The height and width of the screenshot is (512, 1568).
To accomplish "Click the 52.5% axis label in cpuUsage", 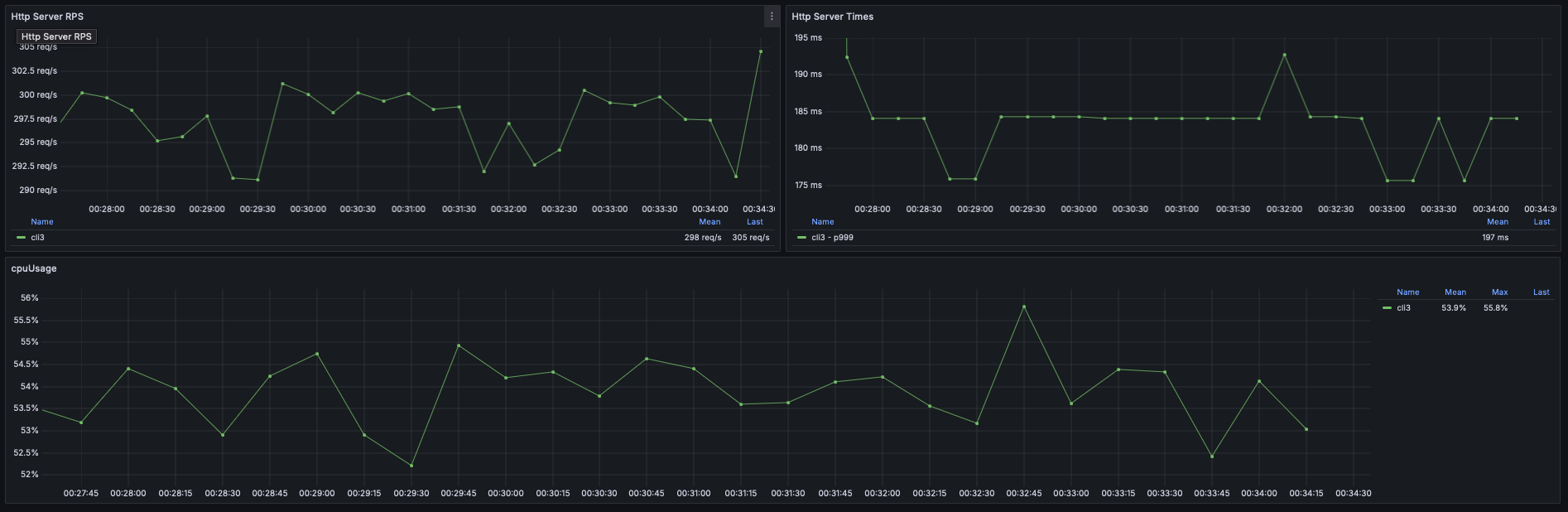I will [26, 453].
